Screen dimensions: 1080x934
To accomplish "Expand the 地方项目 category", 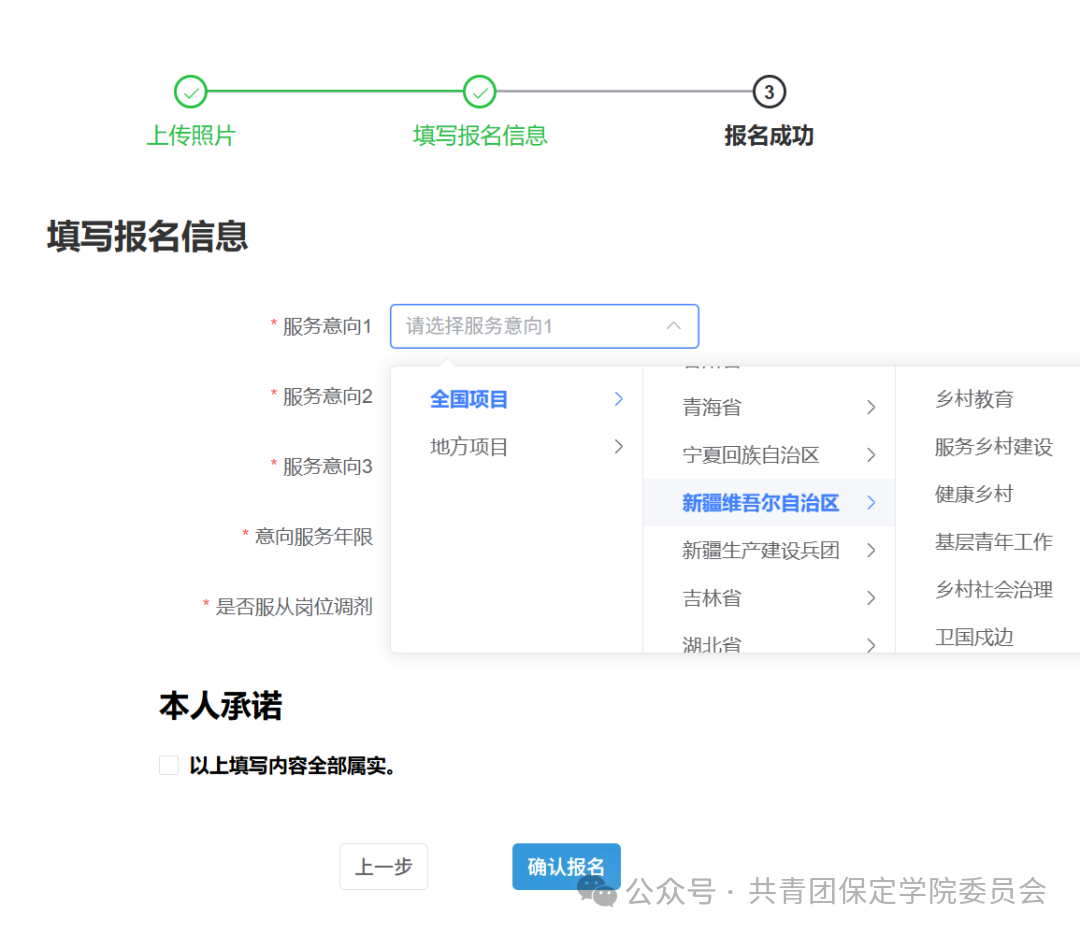I will point(470,447).
